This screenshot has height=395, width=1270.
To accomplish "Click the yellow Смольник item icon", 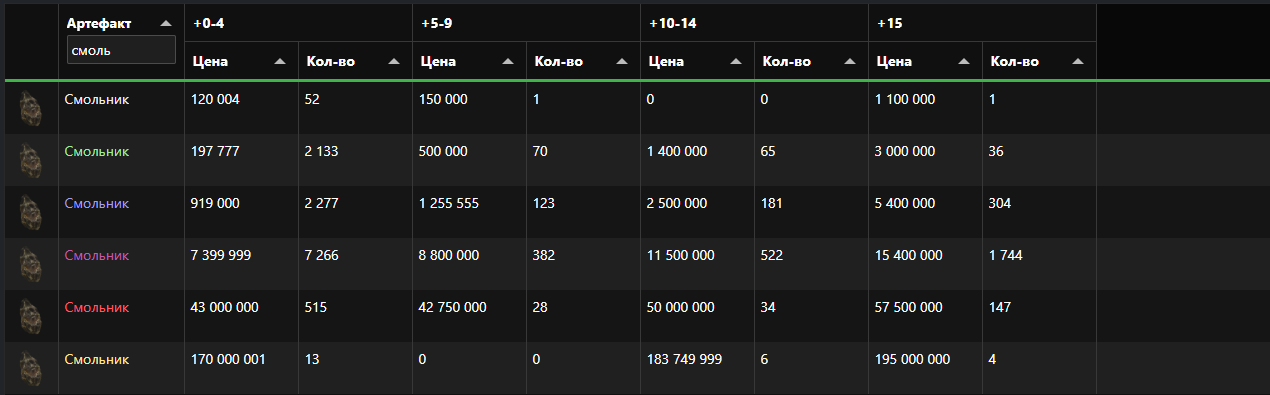I will (31, 367).
